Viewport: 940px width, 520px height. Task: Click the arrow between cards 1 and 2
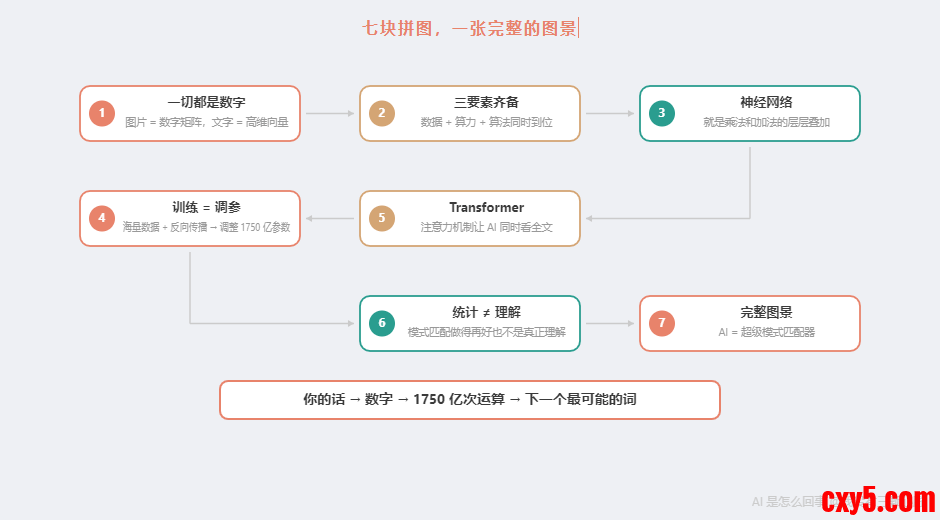pos(330,113)
